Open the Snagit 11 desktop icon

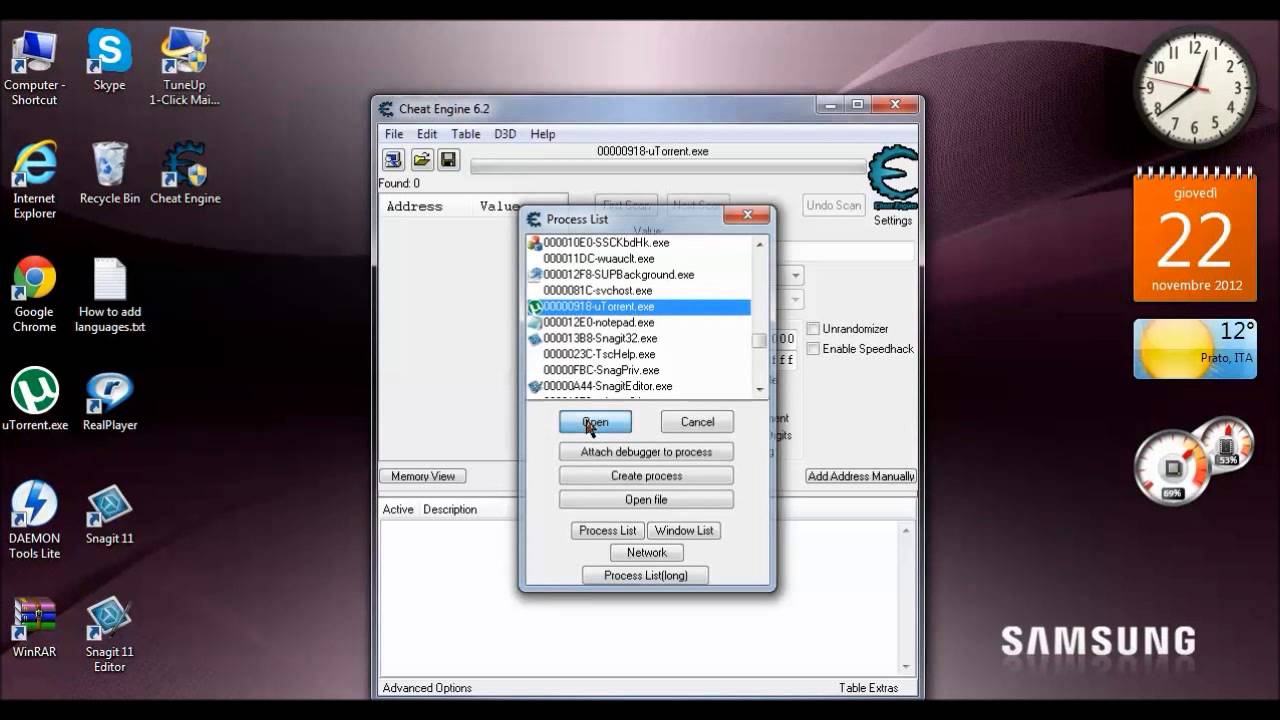tap(109, 515)
